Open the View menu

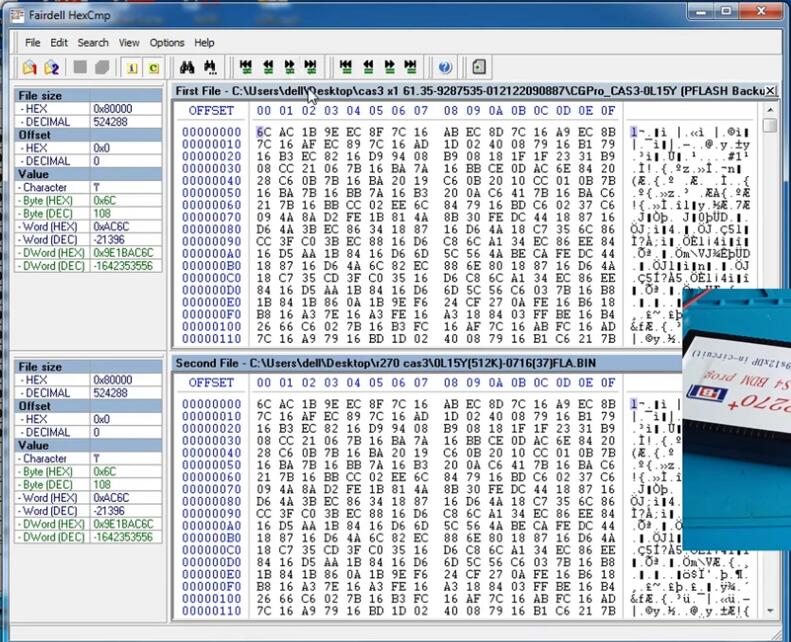pos(129,43)
